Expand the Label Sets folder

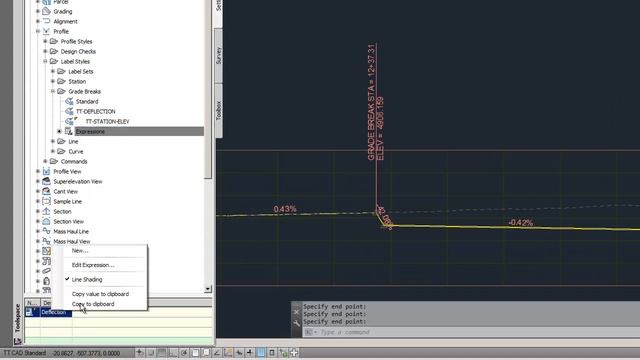click(x=53, y=71)
